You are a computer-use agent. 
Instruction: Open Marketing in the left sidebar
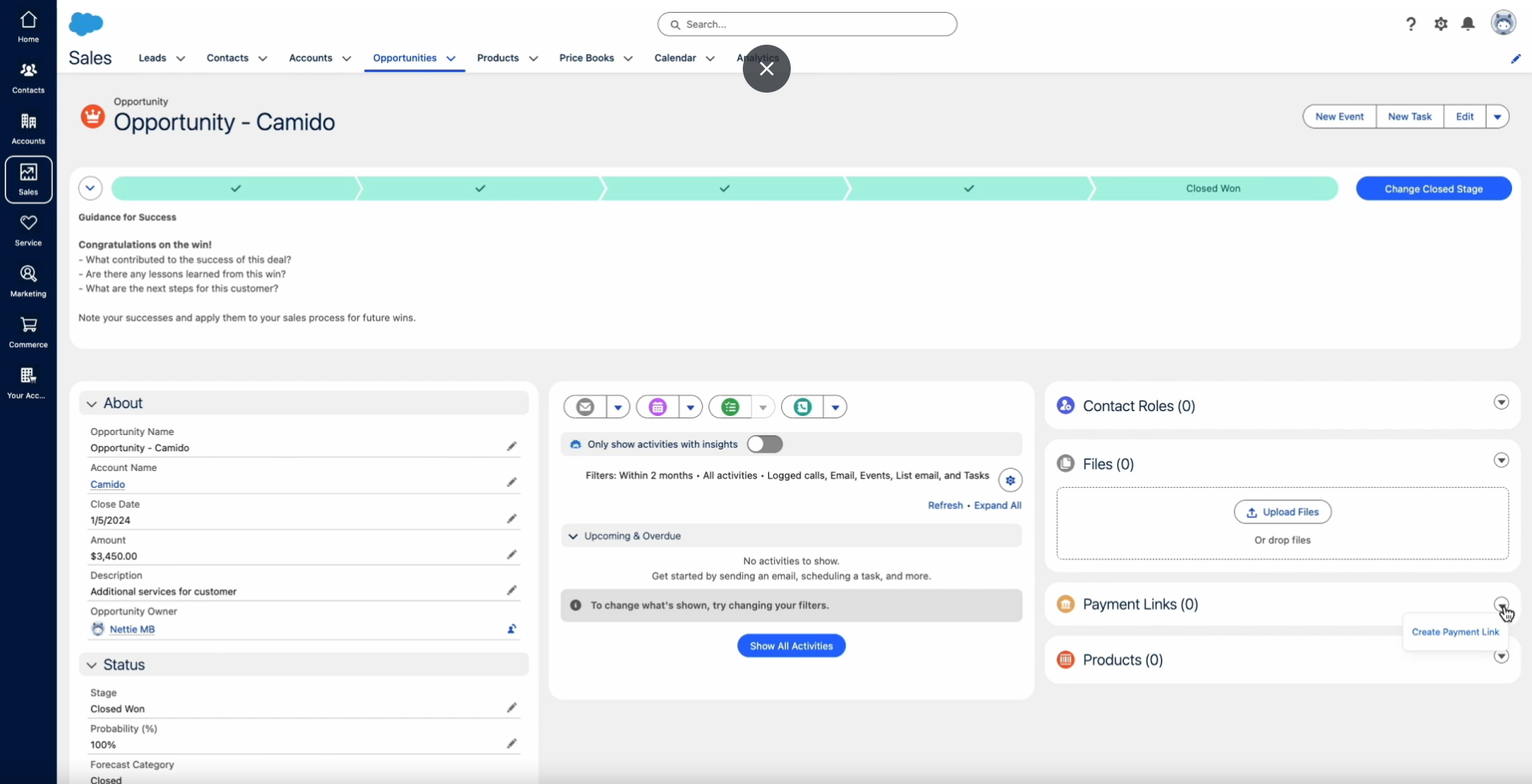click(28, 281)
